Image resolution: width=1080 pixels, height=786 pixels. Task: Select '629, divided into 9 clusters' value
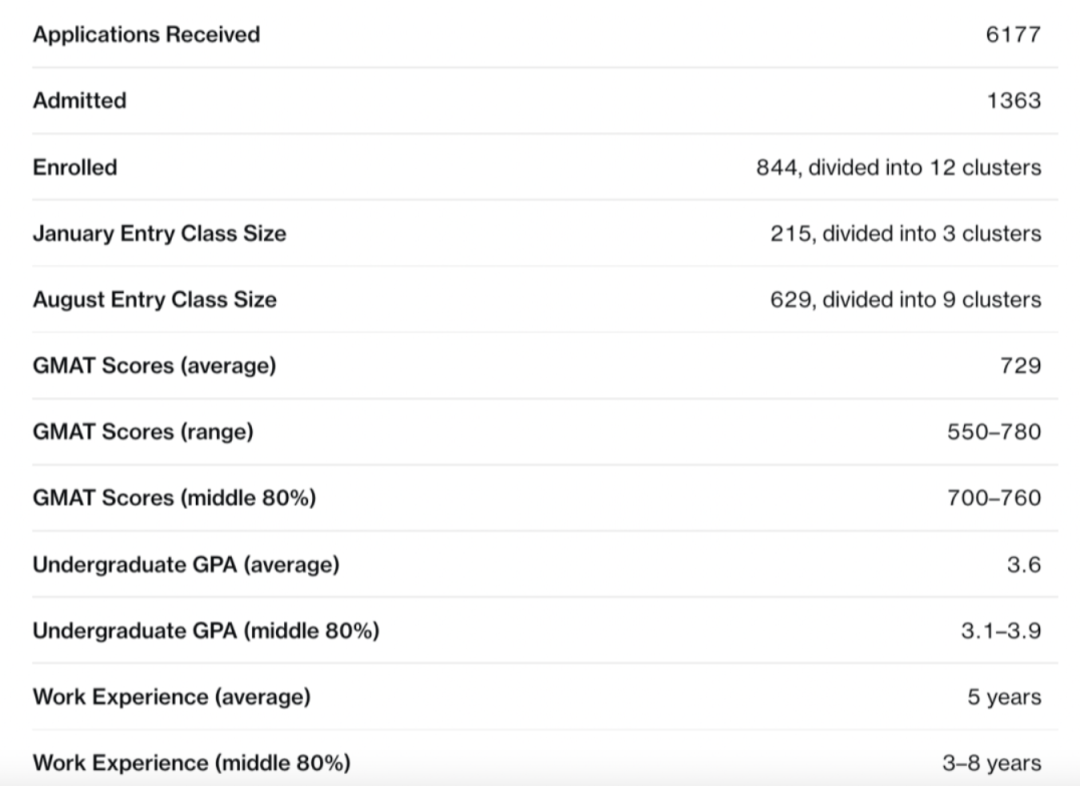[905, 299]
